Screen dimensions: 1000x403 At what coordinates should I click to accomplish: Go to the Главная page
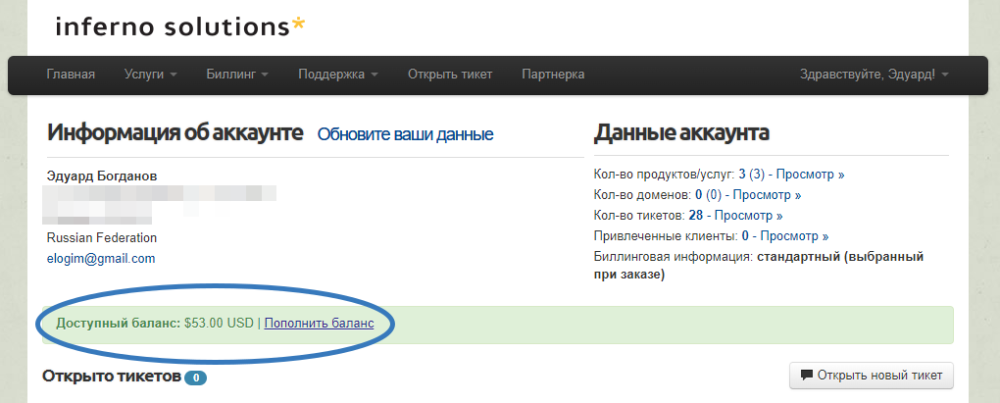pyautogui.click(x=70, y=75)
